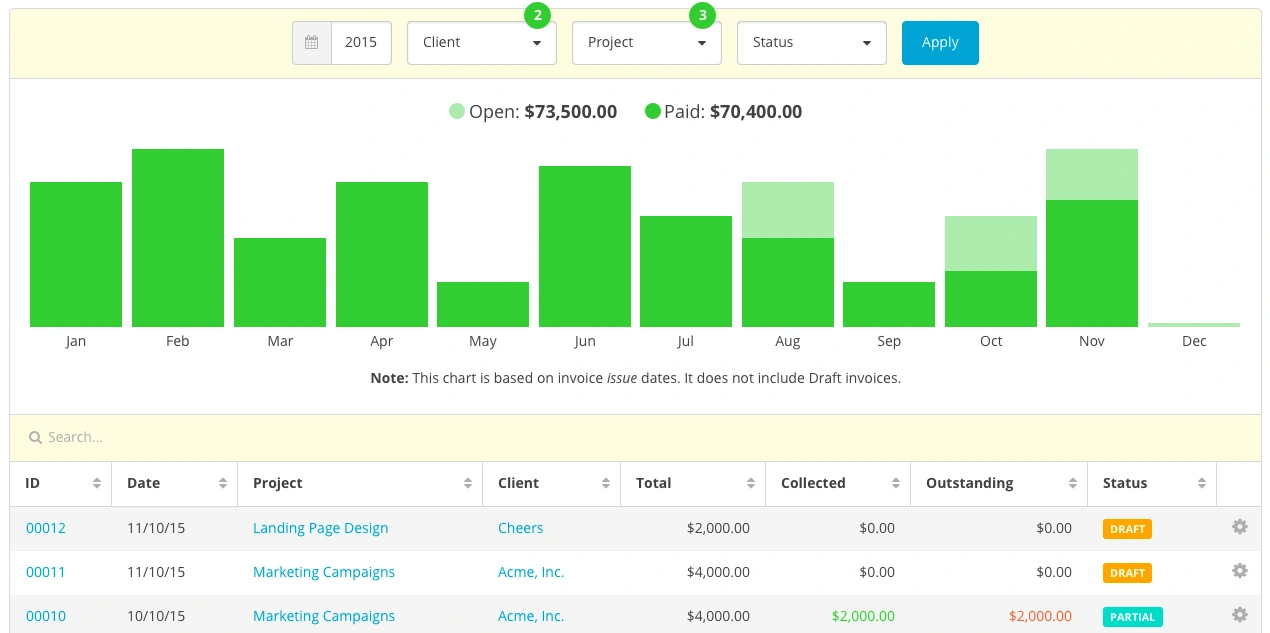Viewport: 1270px width, 633px height.
Task: Open the Project filter dropdown
Action: [646, 42]
